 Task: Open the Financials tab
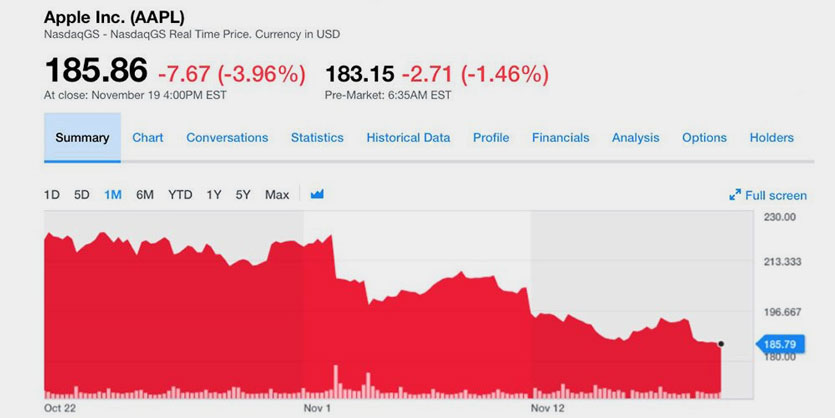click(560, 138)
